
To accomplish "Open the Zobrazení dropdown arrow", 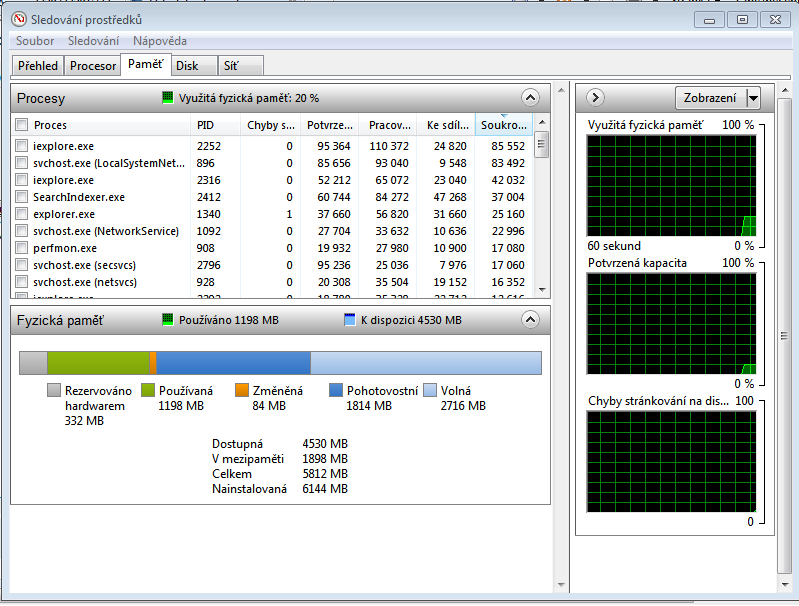I will pos(753,98).
